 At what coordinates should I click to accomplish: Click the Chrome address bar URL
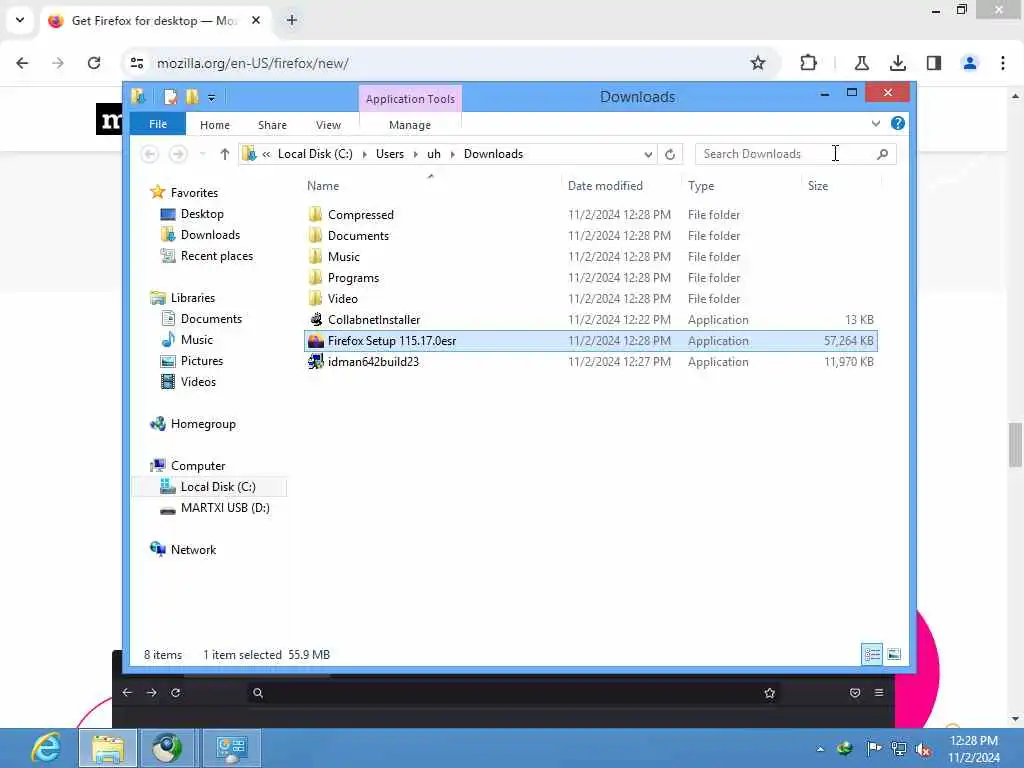(x=253, y=63)
